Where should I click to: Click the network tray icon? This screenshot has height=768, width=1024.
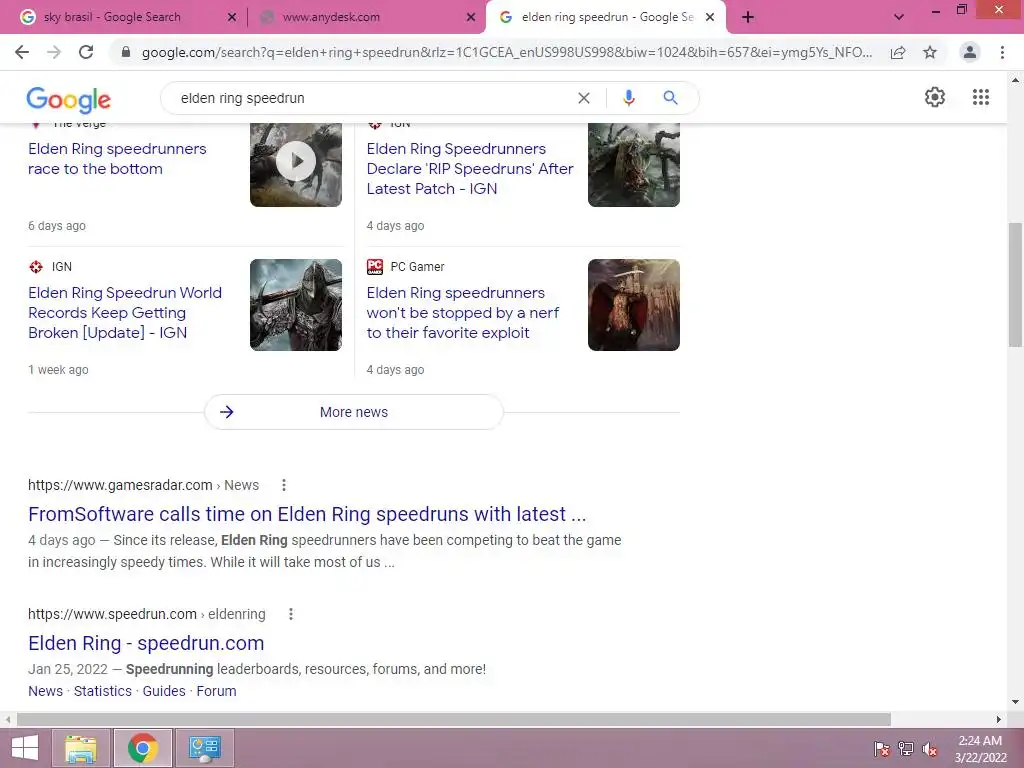906,749
